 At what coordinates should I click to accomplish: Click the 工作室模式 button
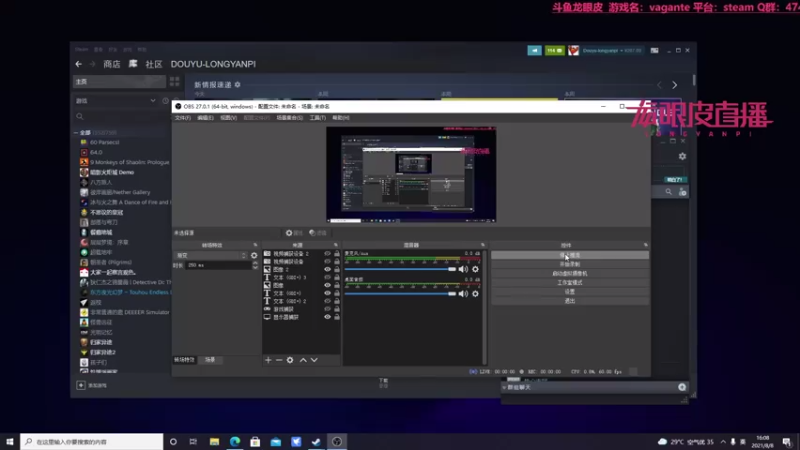click(570, 283)
